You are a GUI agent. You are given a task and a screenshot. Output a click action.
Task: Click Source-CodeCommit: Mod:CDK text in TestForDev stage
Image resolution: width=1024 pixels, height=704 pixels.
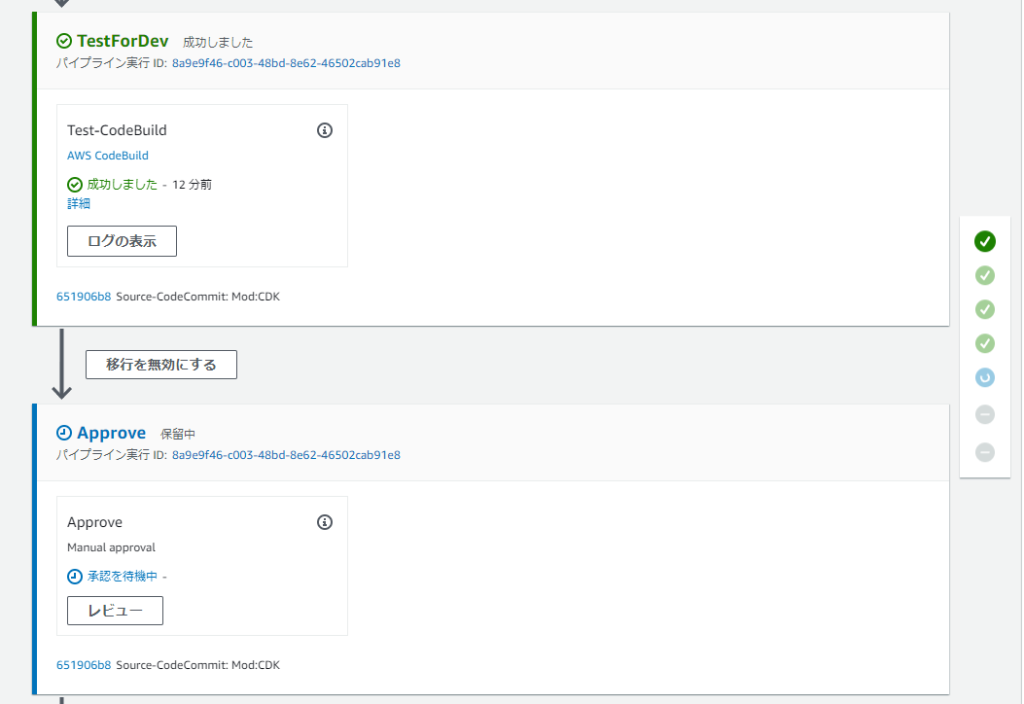[198, 296]
